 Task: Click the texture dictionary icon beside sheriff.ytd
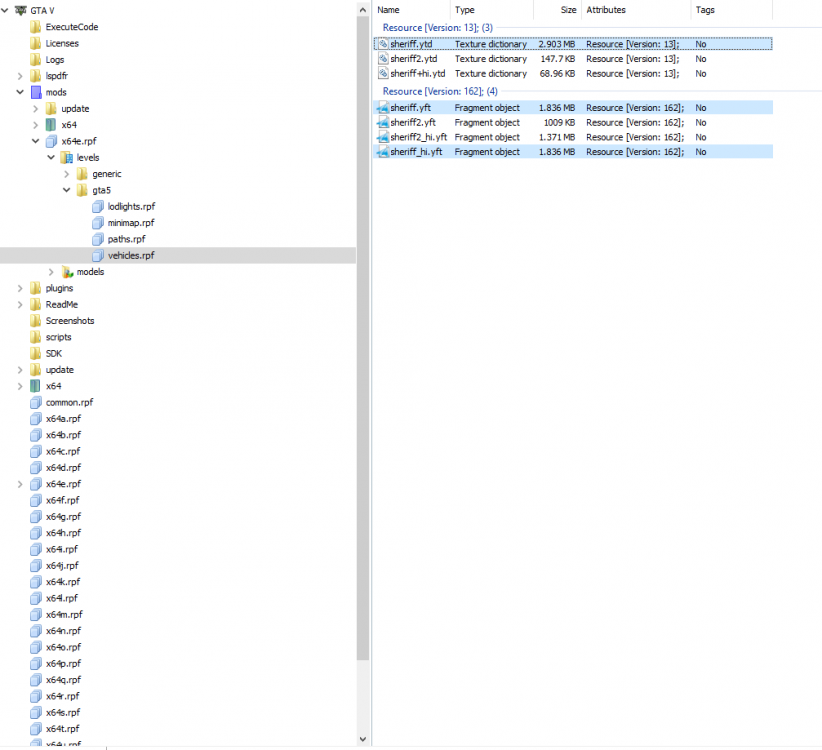tap(382, 44)
